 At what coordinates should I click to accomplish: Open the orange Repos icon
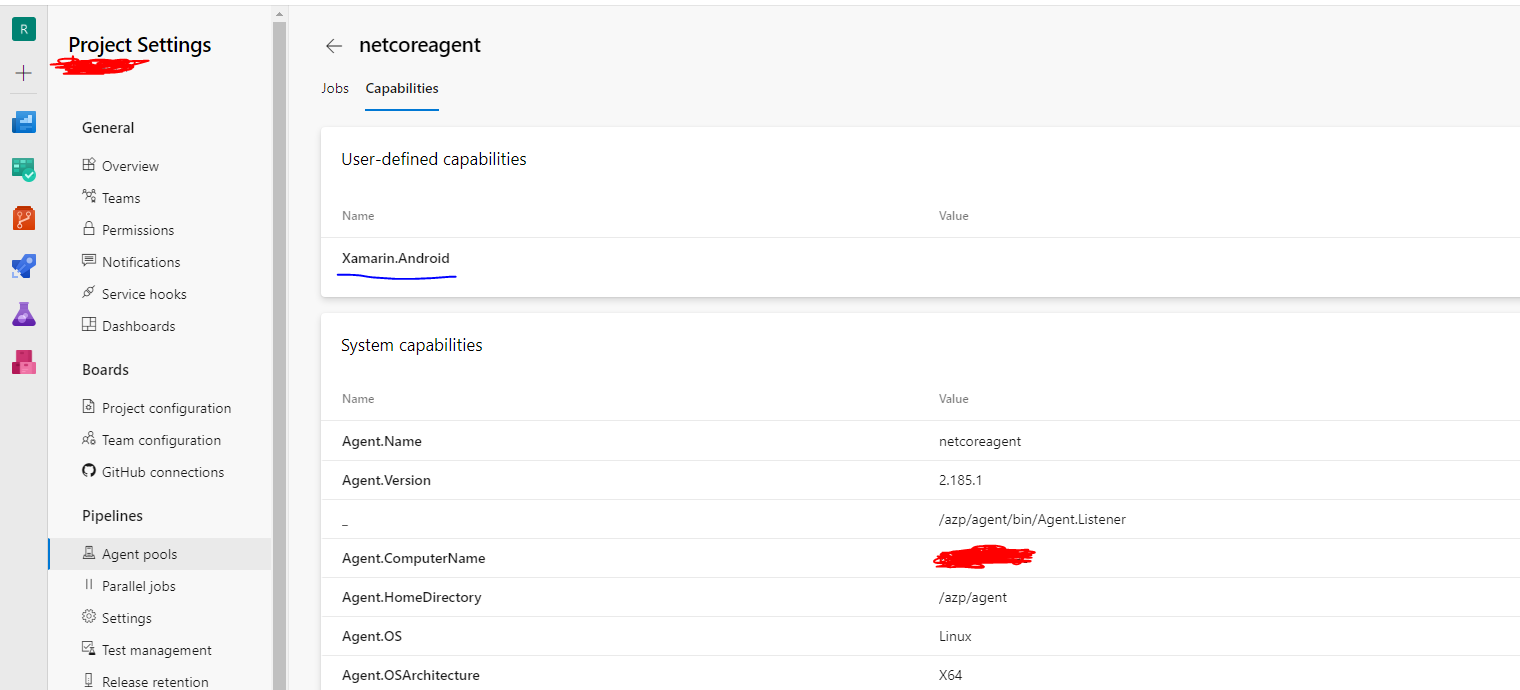tap(24, 217)
